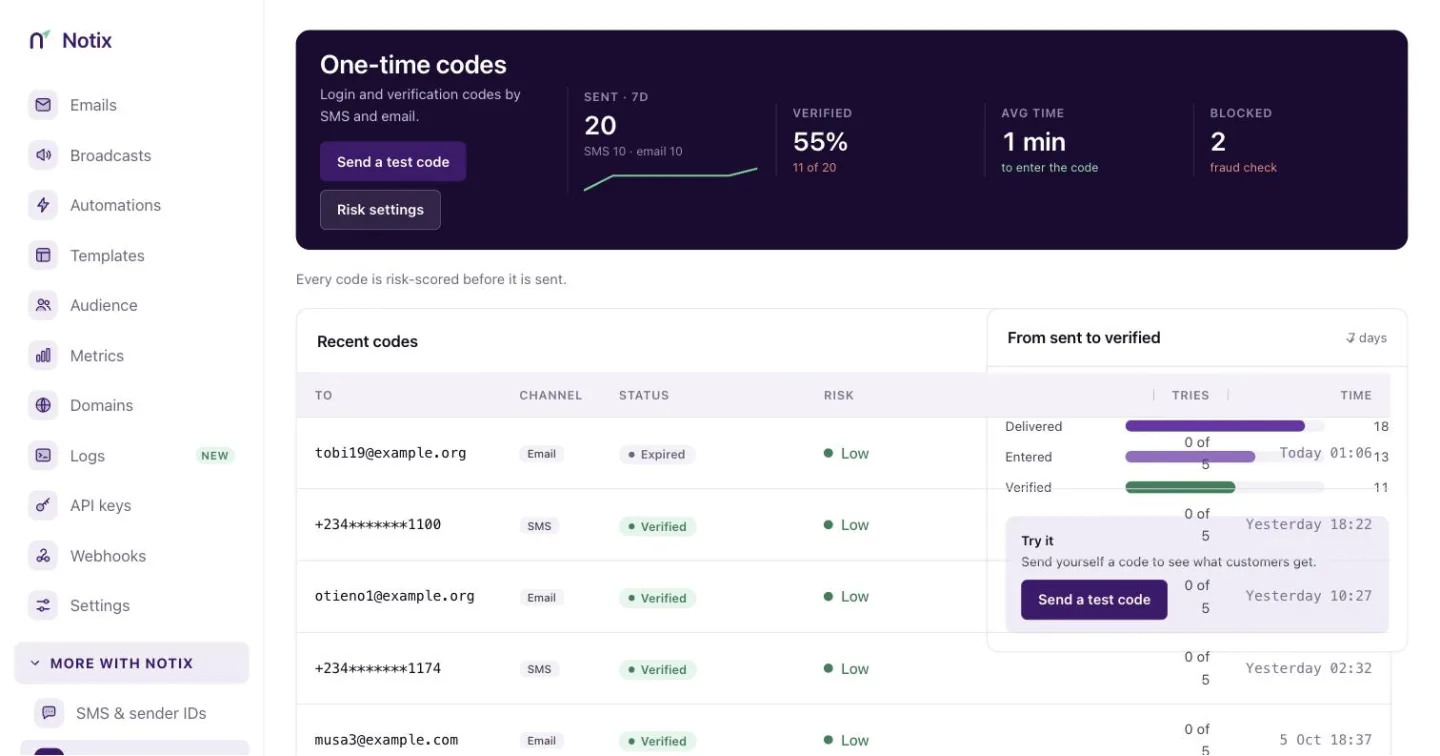Image resolution: width=1440 pixels, height=756 pixels.
Task: Click the NEW badge beside Logs
Action: [215, 455]
